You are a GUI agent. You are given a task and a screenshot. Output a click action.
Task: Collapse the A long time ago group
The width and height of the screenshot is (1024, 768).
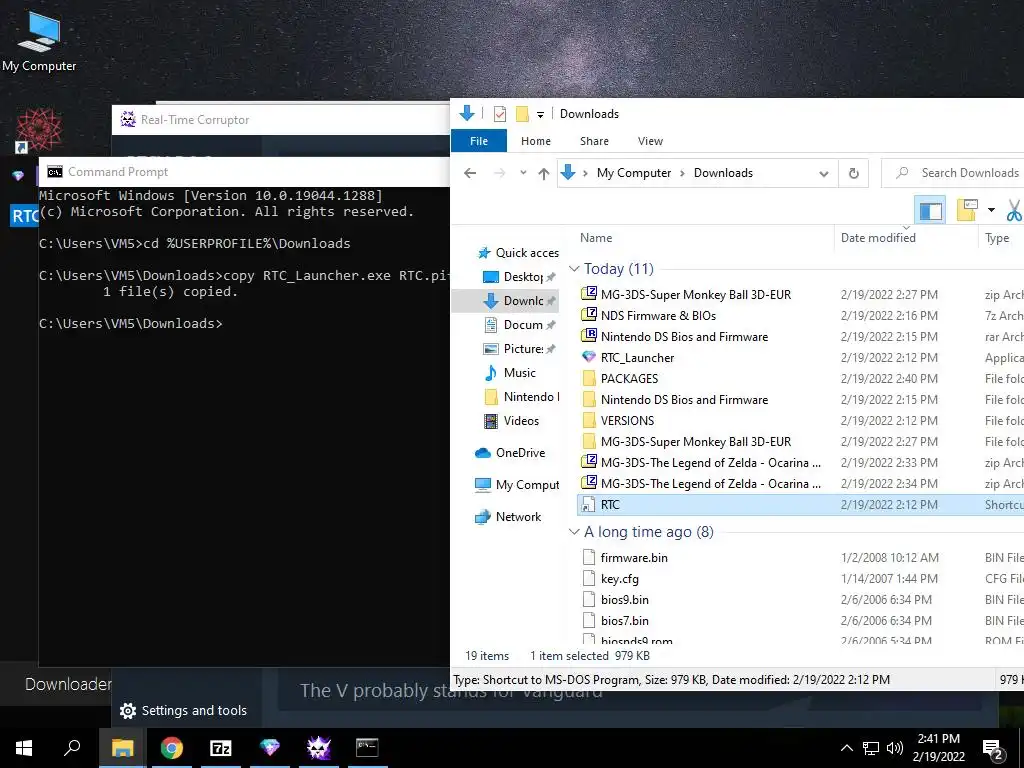[x=574, y=532]
